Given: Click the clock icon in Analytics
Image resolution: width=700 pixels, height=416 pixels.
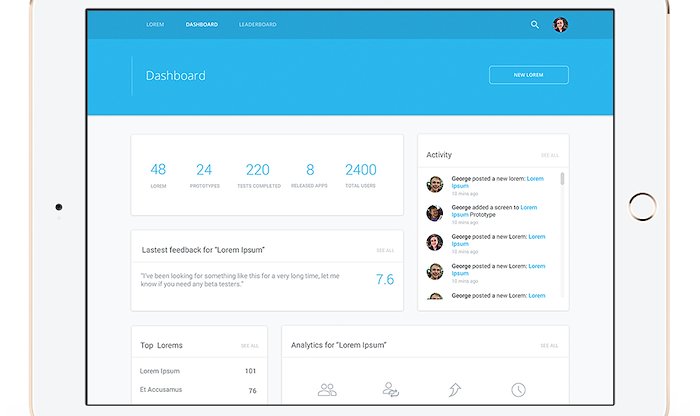Looking at the screenshot, I should 518,390.
